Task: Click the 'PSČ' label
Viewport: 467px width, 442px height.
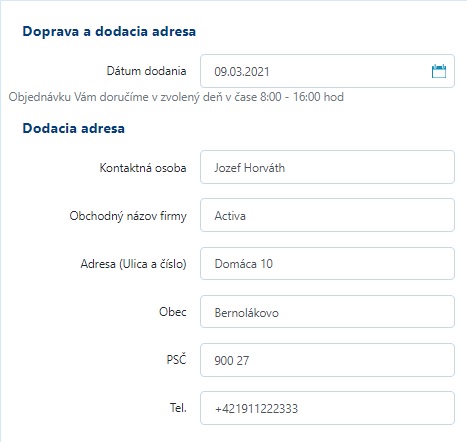Action: click(176, 359)
